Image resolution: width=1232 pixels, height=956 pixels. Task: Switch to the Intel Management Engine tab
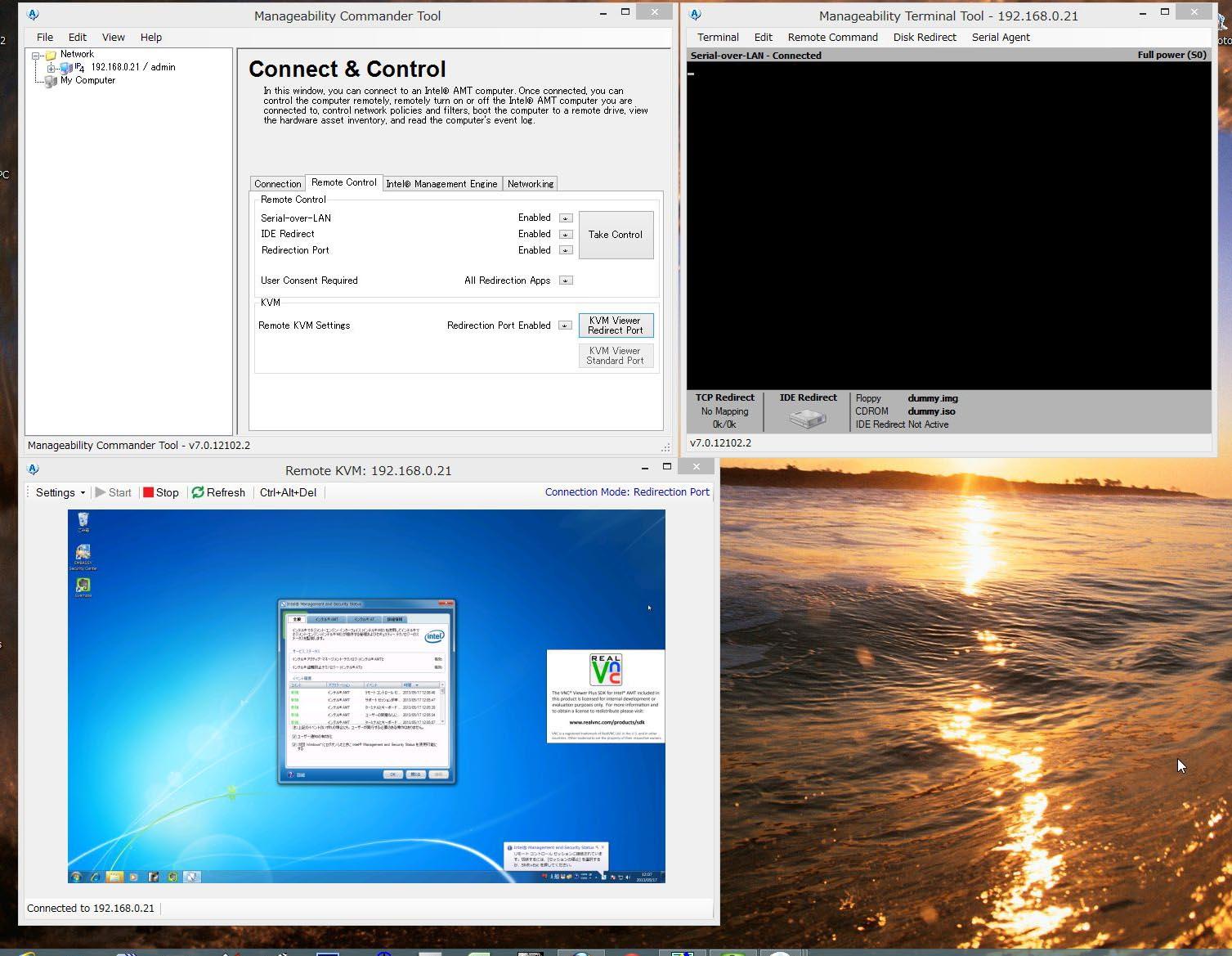coord(441,184)
